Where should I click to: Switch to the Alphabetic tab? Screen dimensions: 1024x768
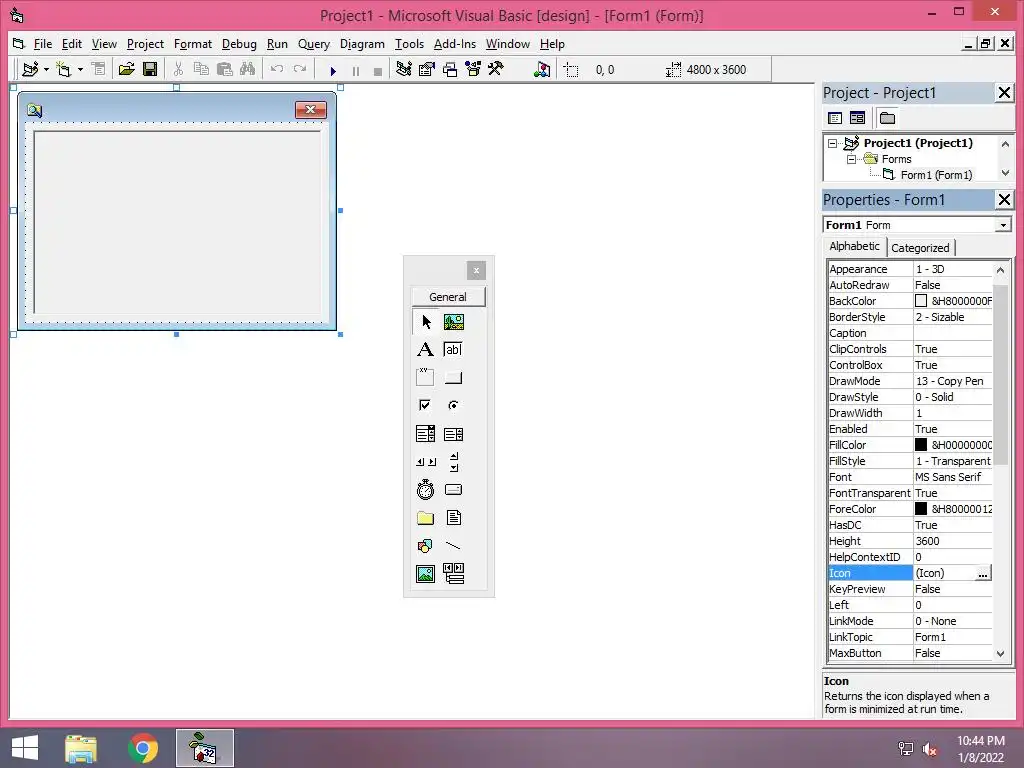[x=854, y=246]
